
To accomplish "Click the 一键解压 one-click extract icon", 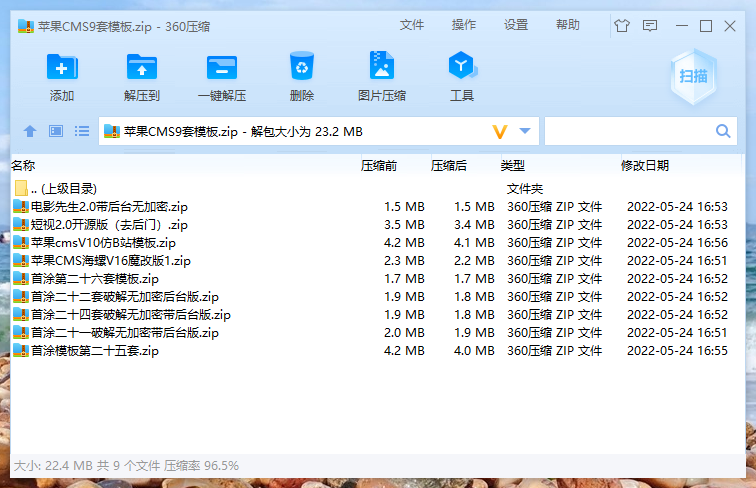I will pyautogui.click(x=222, y=67).
